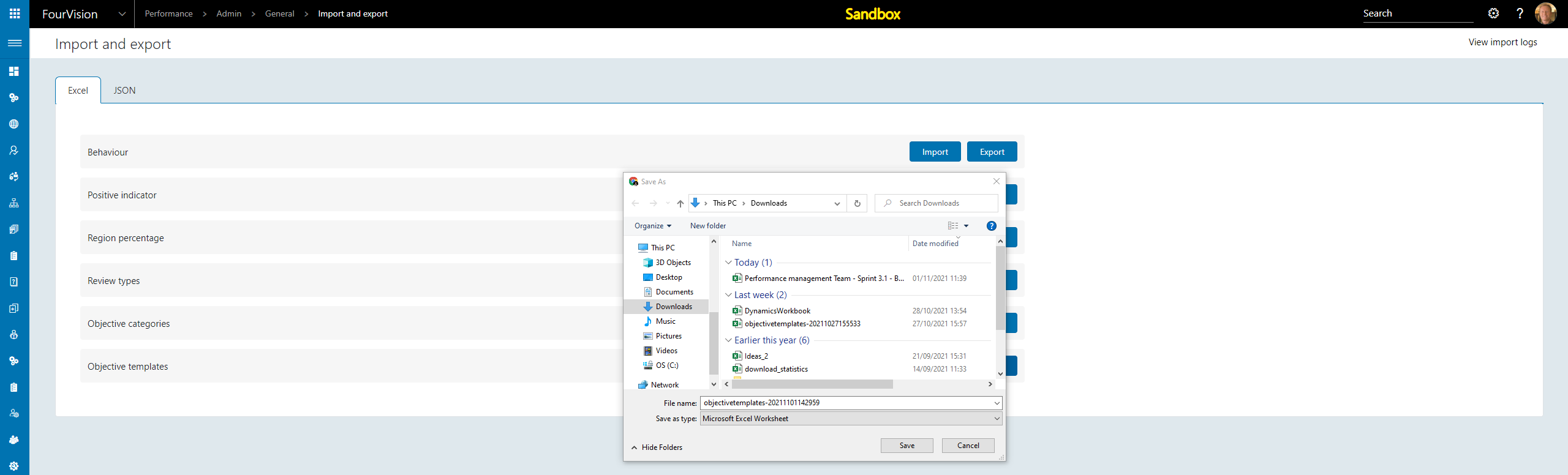This screenshot has height=475, width=1568.
Task: Collapse the Today (1) group
Action: (x=729, y=263)
